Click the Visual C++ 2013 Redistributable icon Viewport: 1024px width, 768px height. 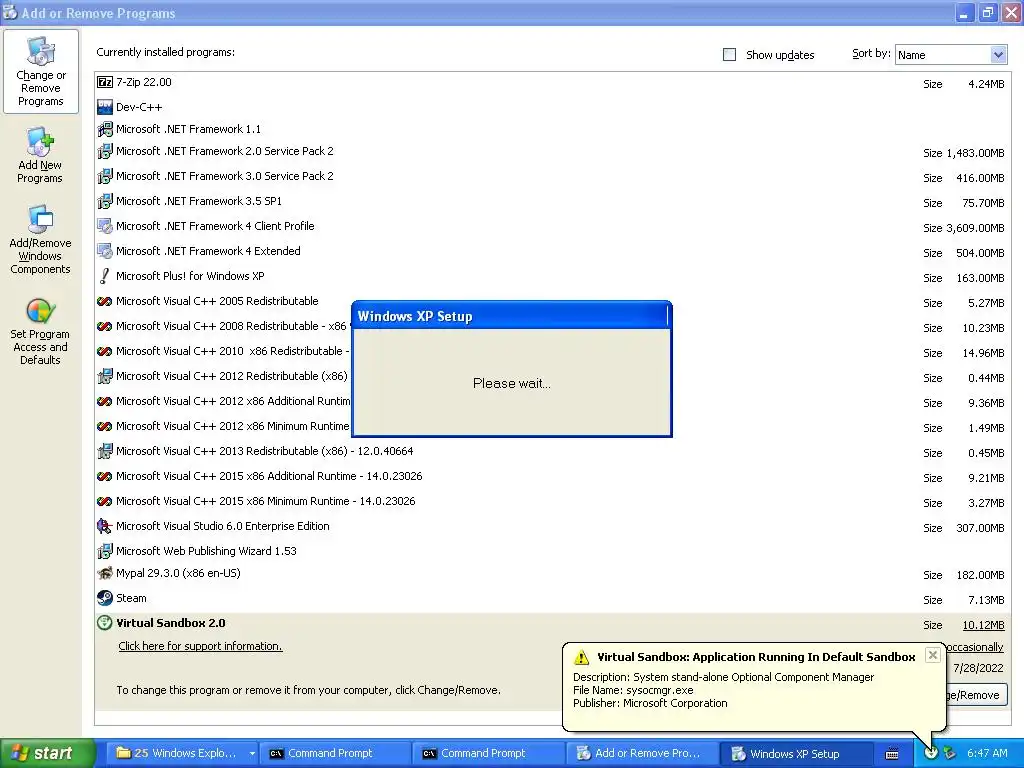[x=104, y=451]
